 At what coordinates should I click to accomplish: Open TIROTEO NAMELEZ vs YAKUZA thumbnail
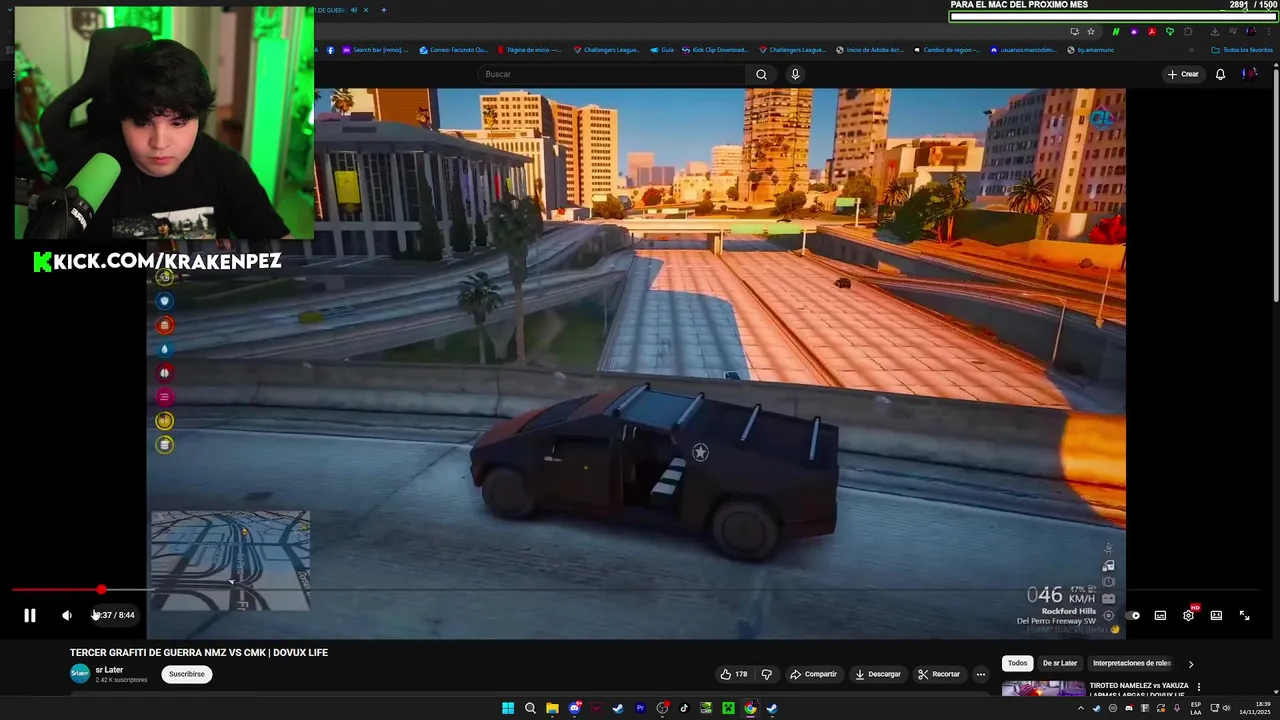pos(1043,689)
